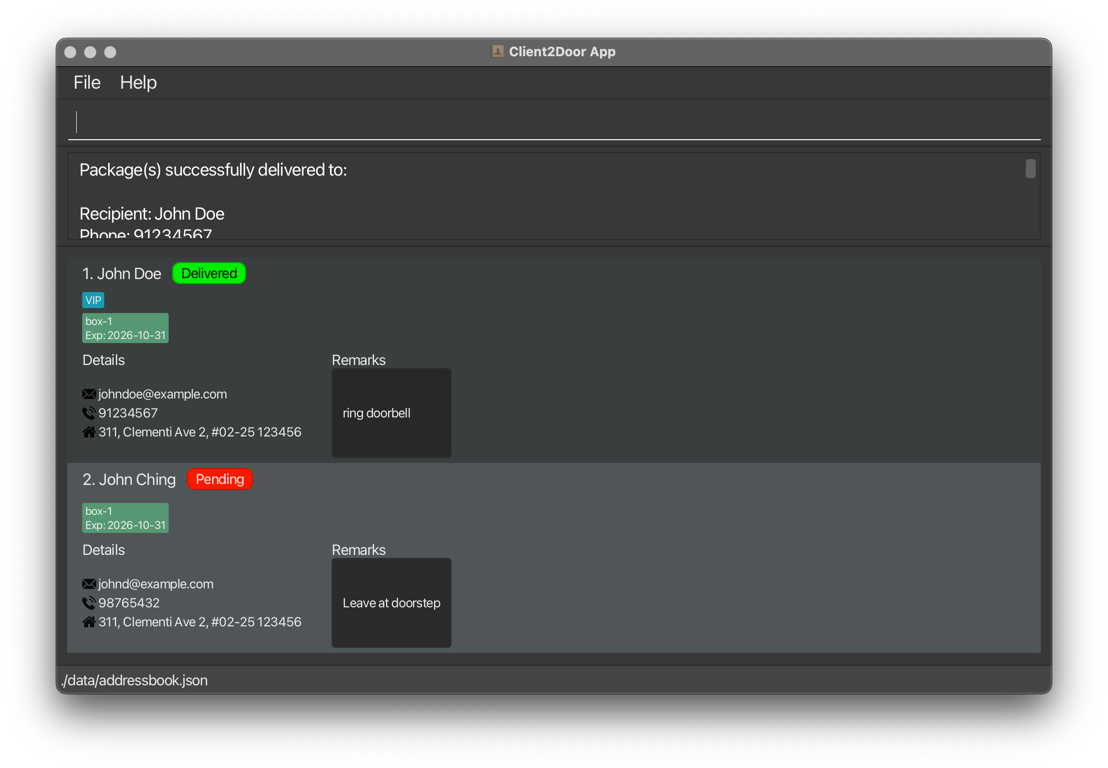Click the home icon in John Ching's details
This screenshot has width=1108, height=768.
click(89, 622)
